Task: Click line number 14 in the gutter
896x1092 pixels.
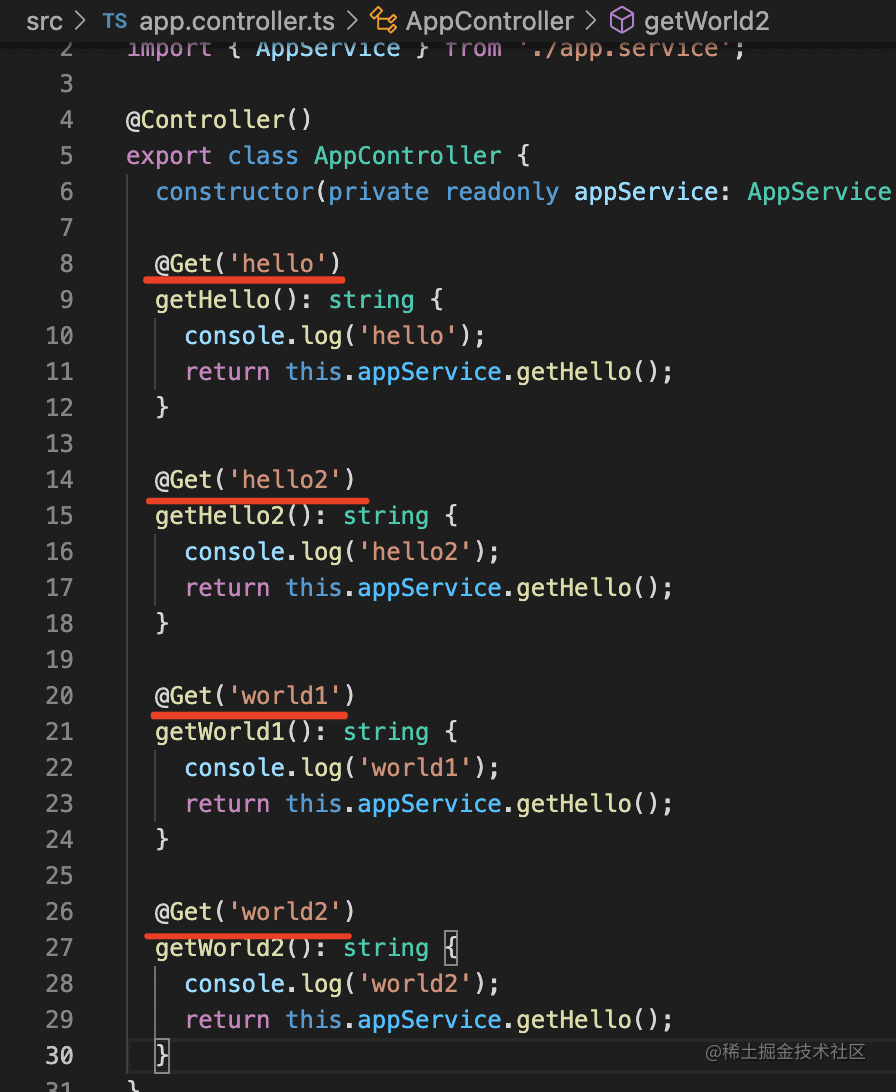Action: pyautogui.click(x=60, y=480)
